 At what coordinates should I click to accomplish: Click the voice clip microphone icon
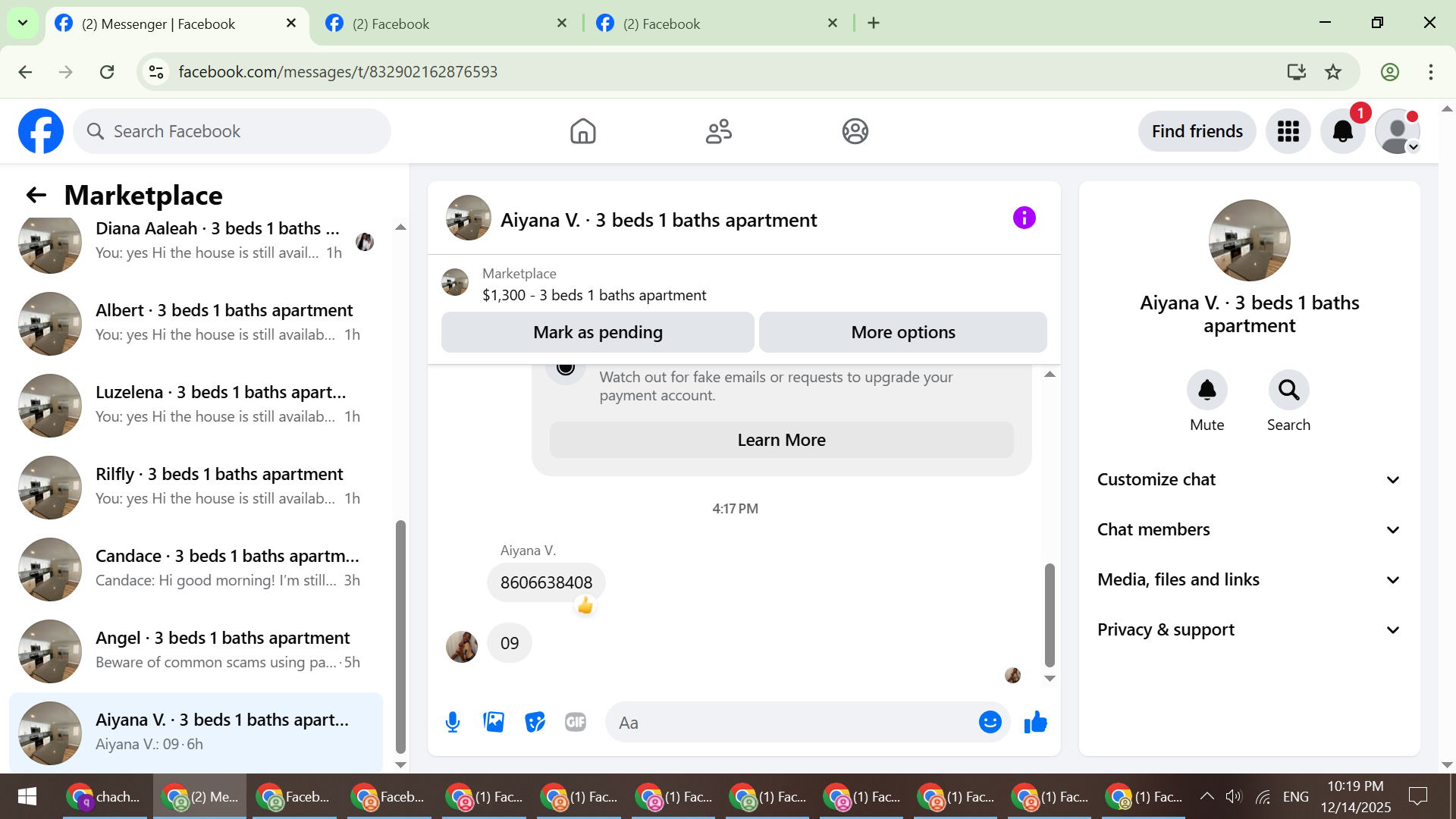pos(453,722)
